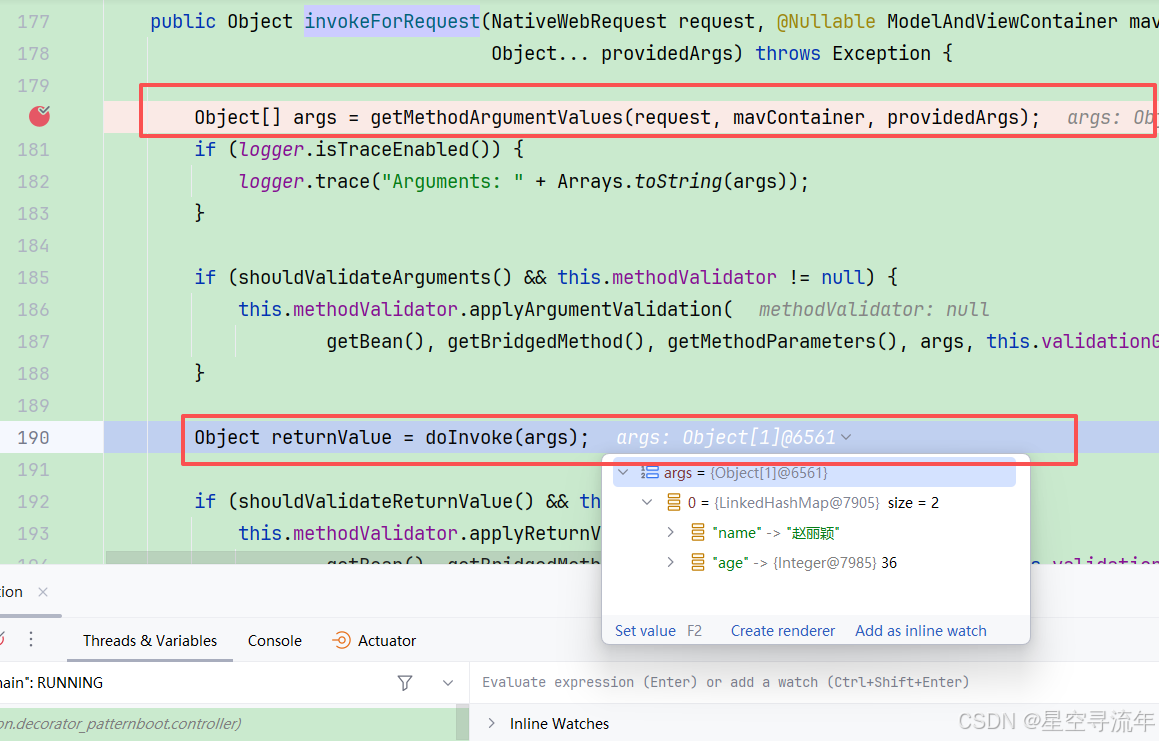This screenshot has width=1159, height=741.
Task: Click the Arrays.toString(args) expression
Action: coord(676,182)
